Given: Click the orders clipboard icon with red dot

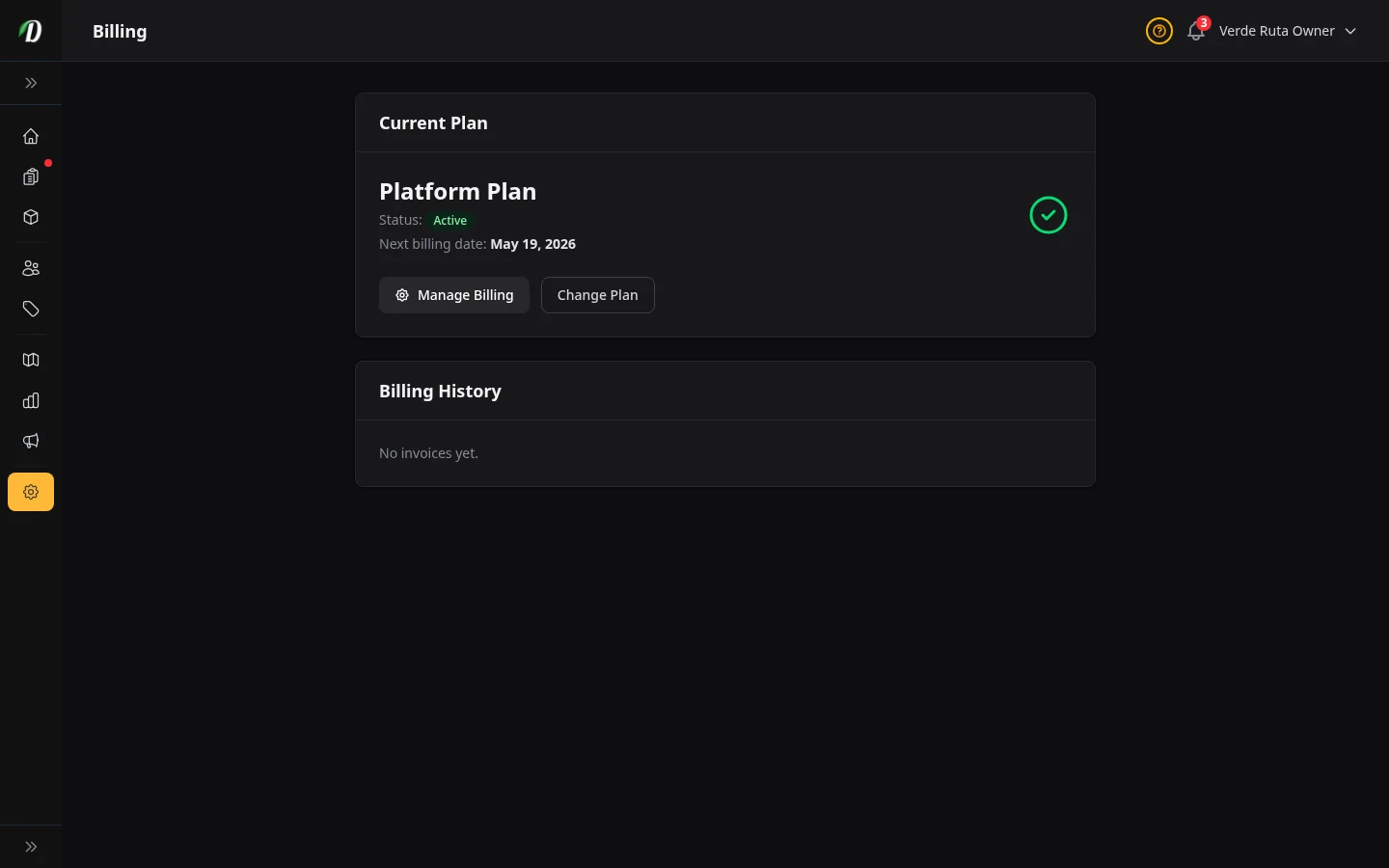Looking at the screenshot, I should (31, 177).
